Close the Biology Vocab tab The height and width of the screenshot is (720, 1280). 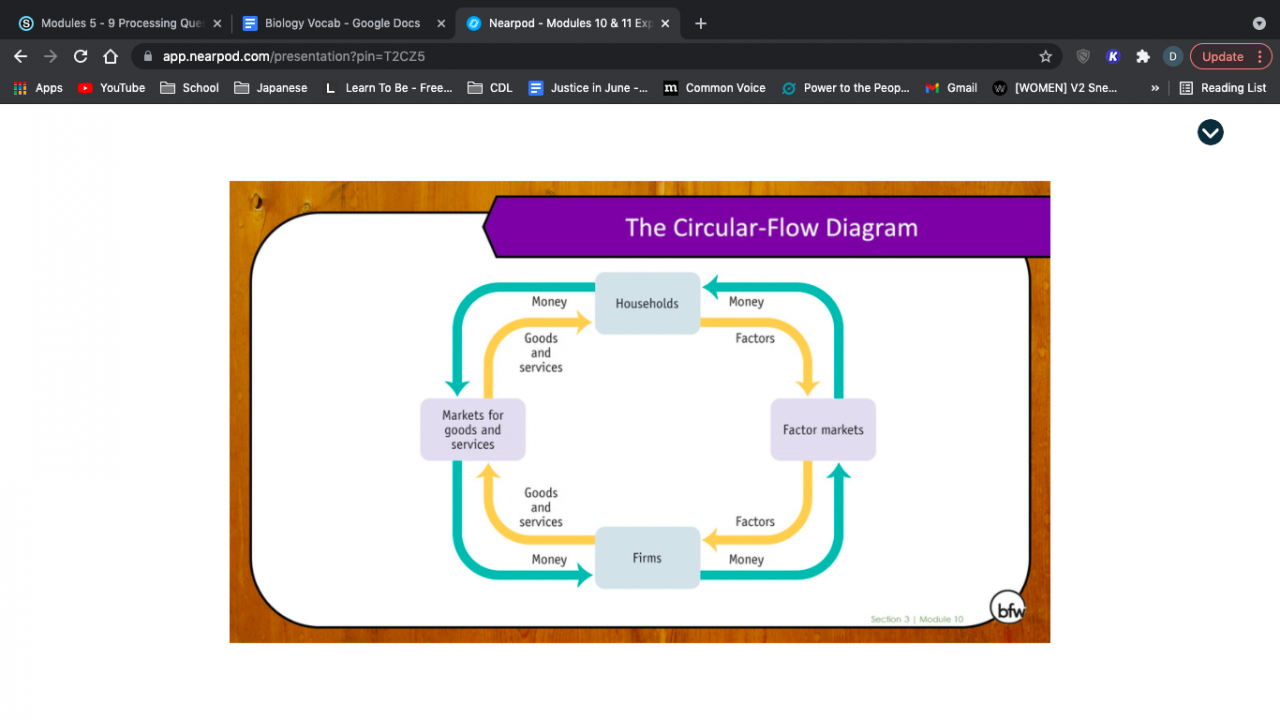[441, 23]
